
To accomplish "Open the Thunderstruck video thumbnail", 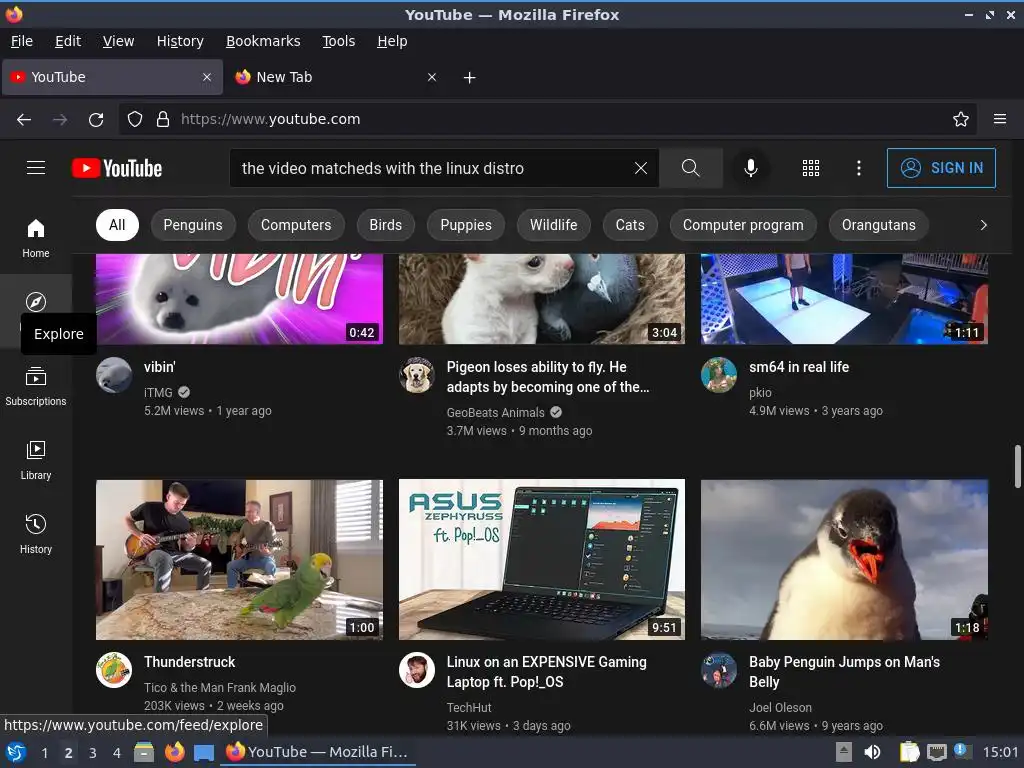I will click(239, 560).
